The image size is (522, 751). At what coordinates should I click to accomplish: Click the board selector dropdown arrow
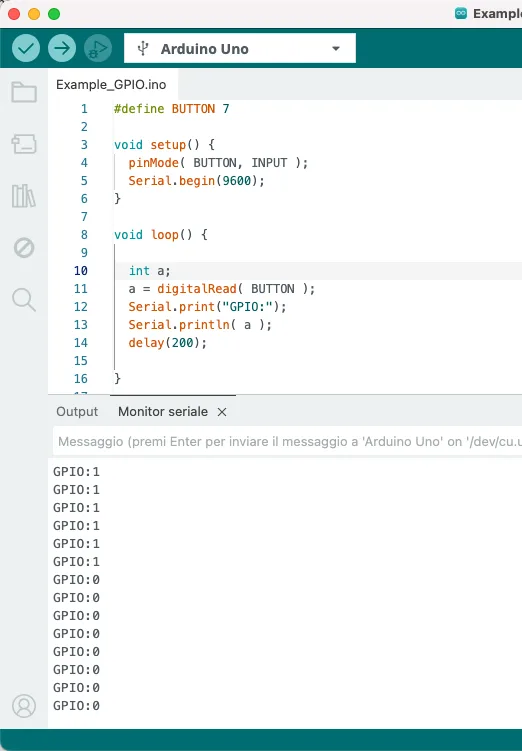(336, 48)
